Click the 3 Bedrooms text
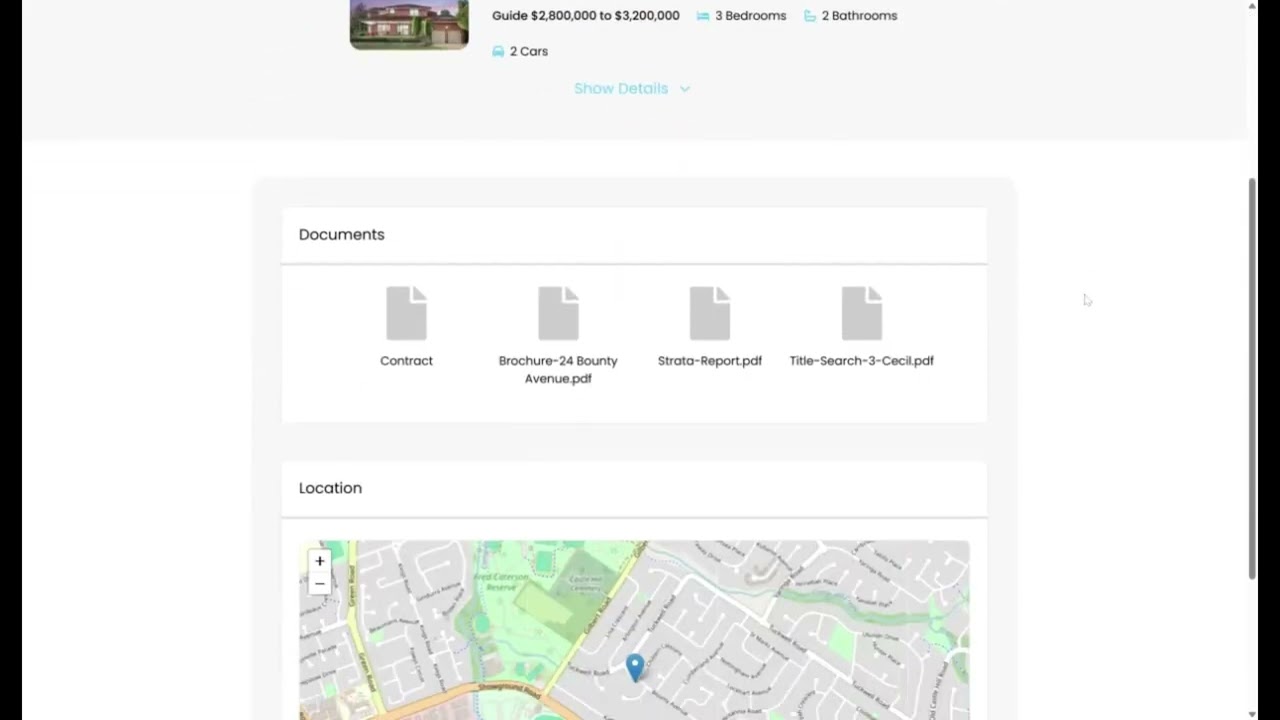Image resolution: width=1280 pixels, height=720 pixels. pos(750,16)
